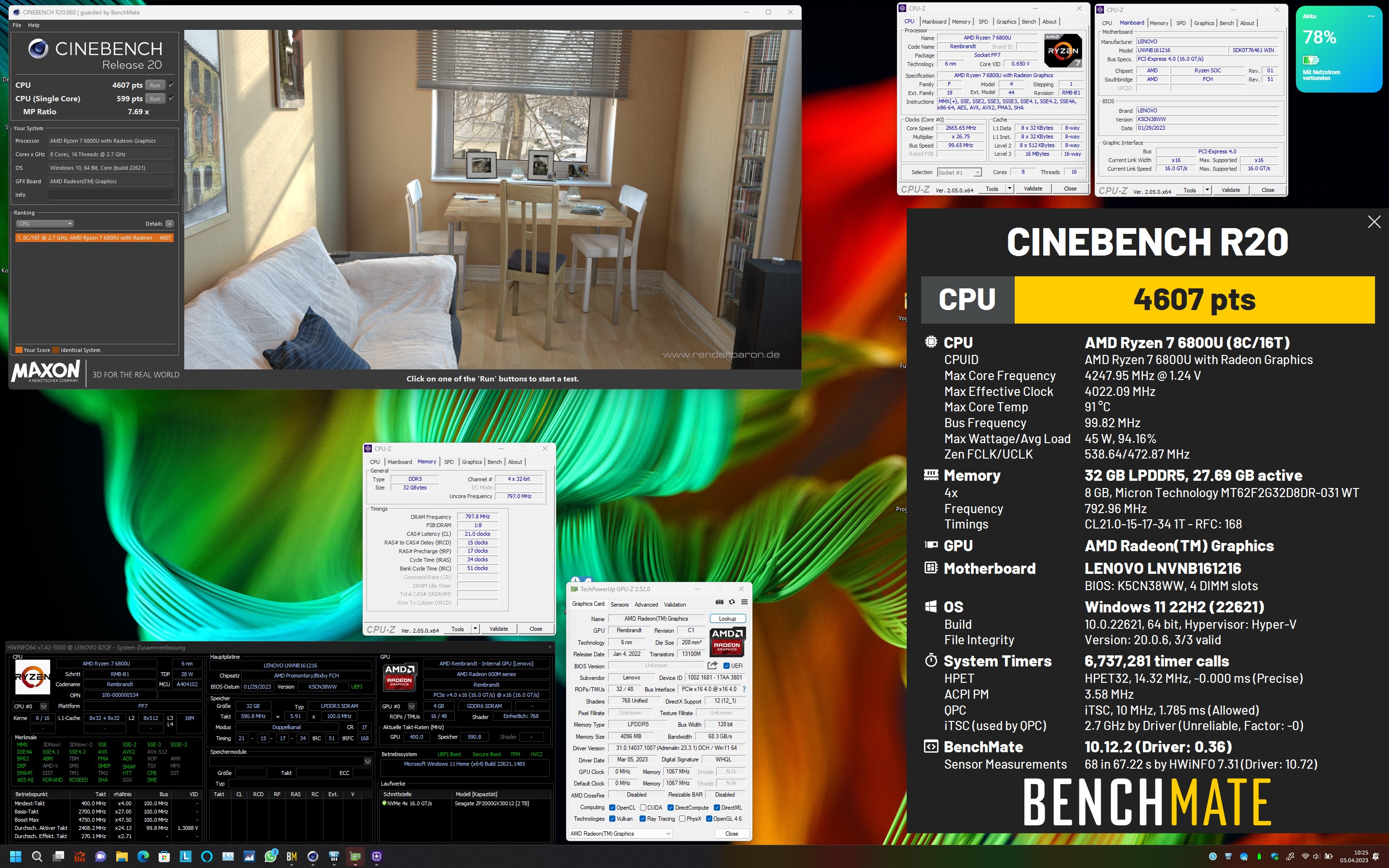The image size is (1389, 868).
Task: Switch to CPU-Z via purple chip taskbar icon
Action: [377, 856]
